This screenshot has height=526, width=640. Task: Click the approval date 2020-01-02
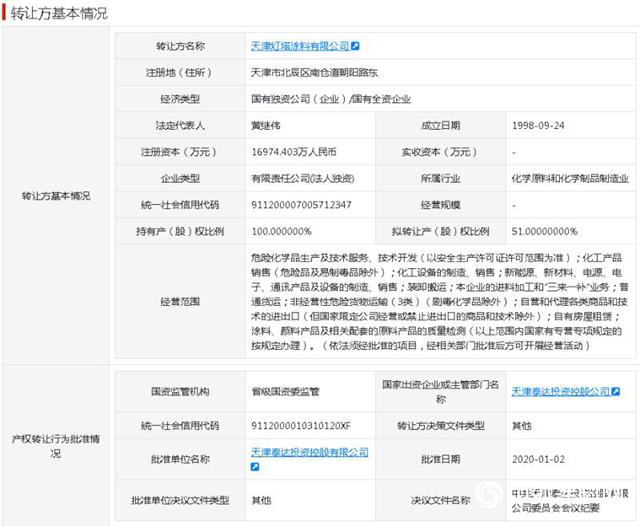point(538,459)
